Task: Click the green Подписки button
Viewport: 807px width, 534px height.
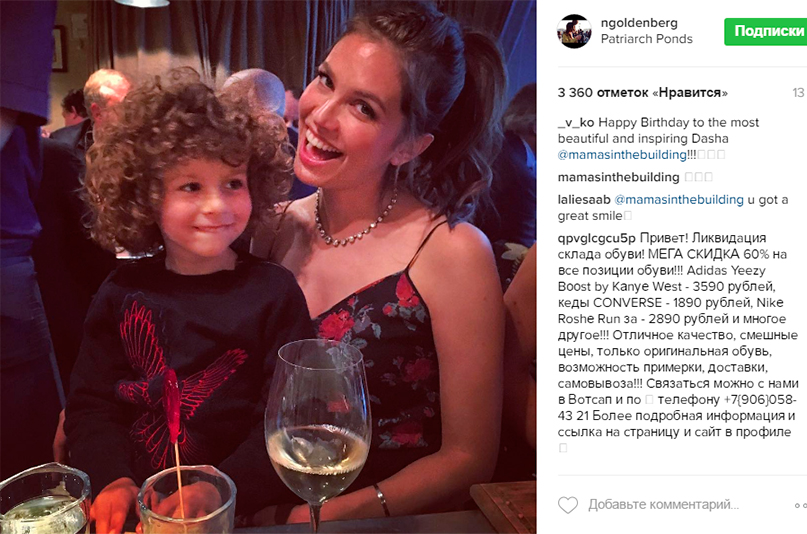Action: pyautogui.click(x=766, y=31)
